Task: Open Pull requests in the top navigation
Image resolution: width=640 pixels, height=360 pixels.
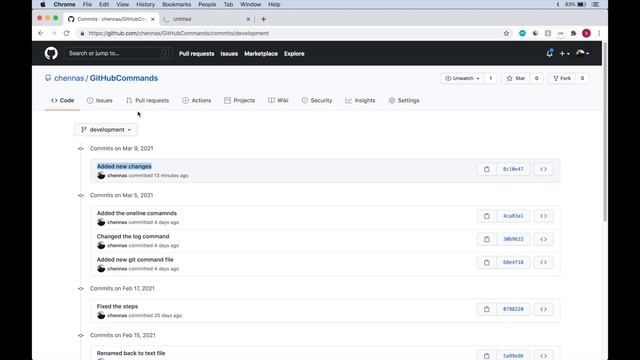Action: coord(196,53)
